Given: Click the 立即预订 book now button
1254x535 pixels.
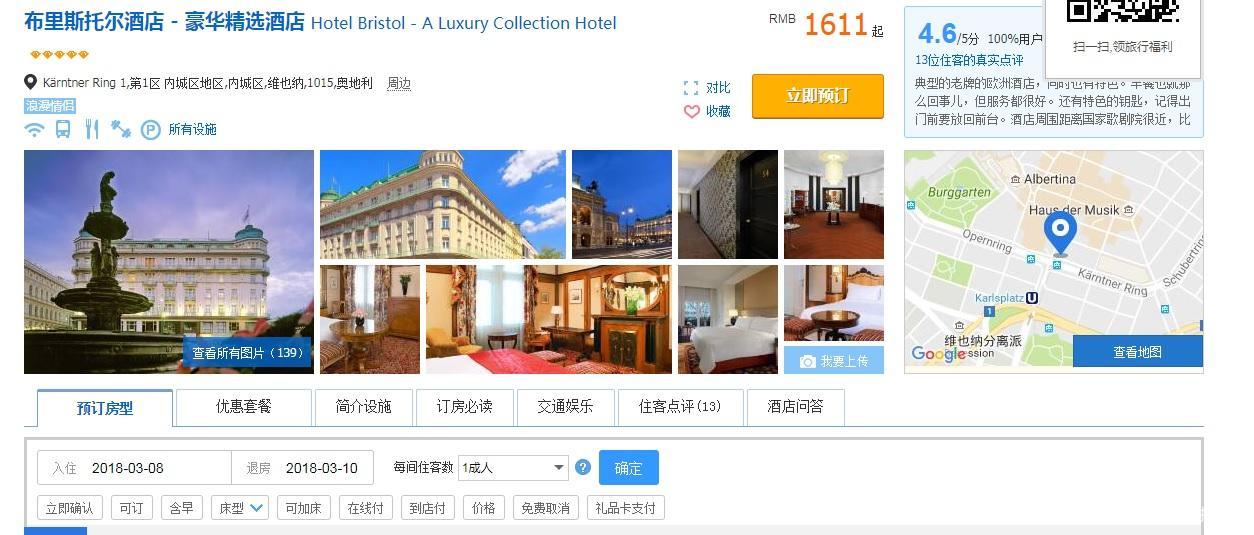Looking at the screenshot, I should click(818, 96).
